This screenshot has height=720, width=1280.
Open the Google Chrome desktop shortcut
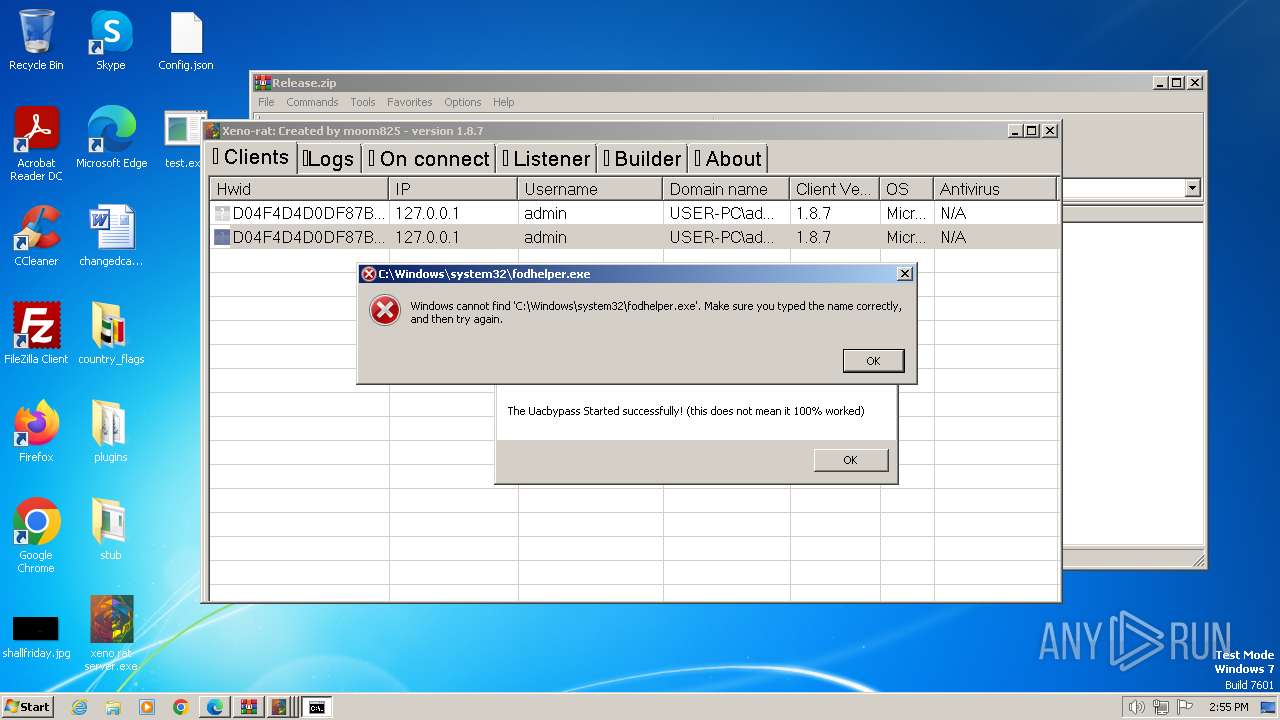pyautogui.click(x=36, y=536)
